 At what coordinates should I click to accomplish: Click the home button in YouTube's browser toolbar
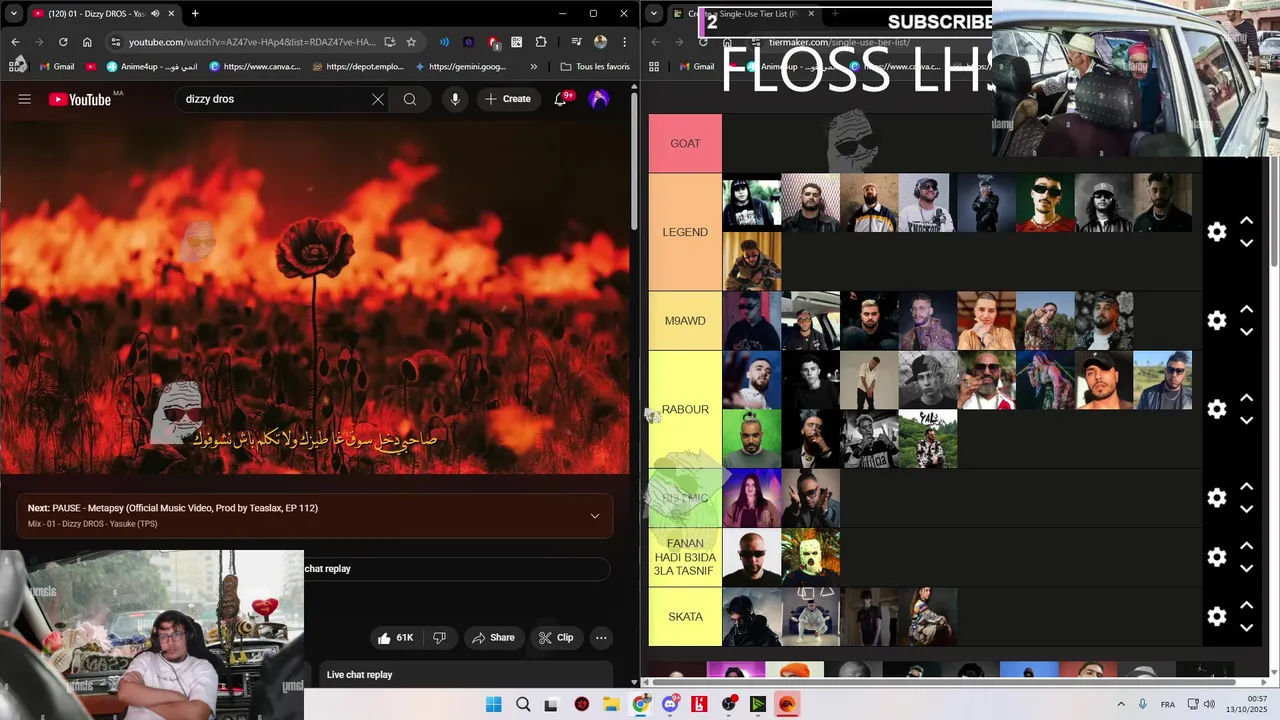pos(87,42)
